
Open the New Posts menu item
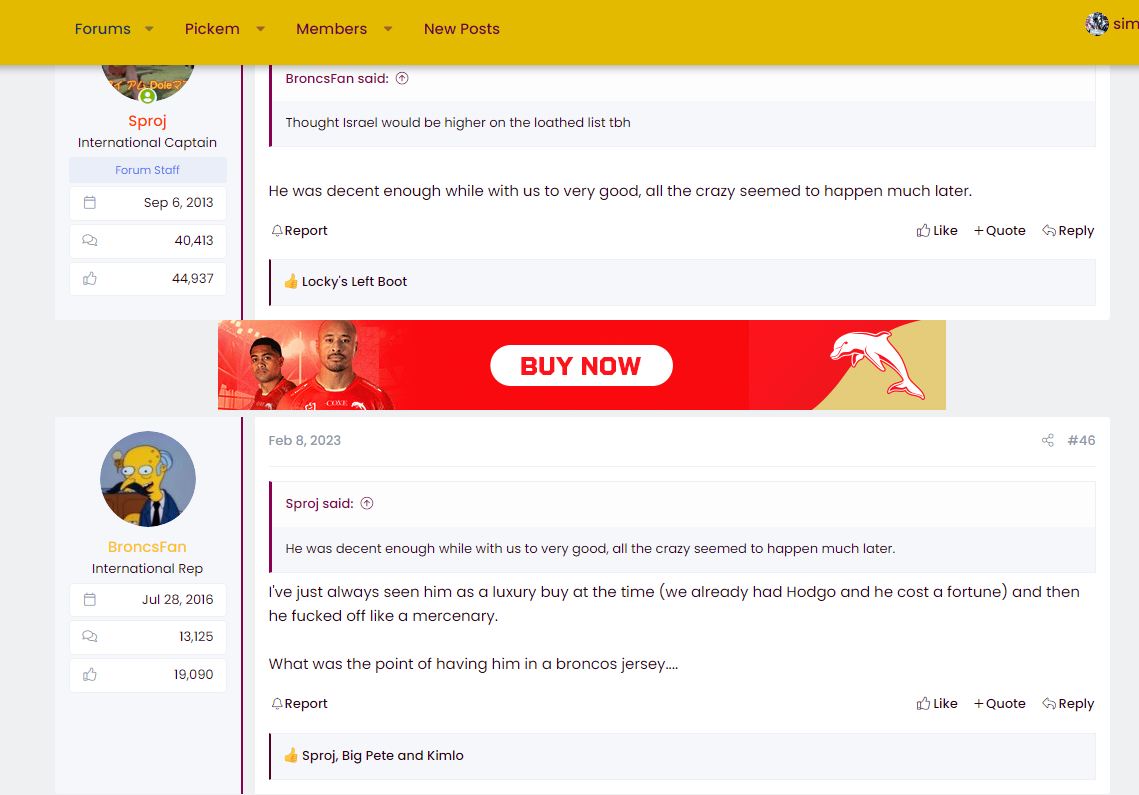point(462,29)
